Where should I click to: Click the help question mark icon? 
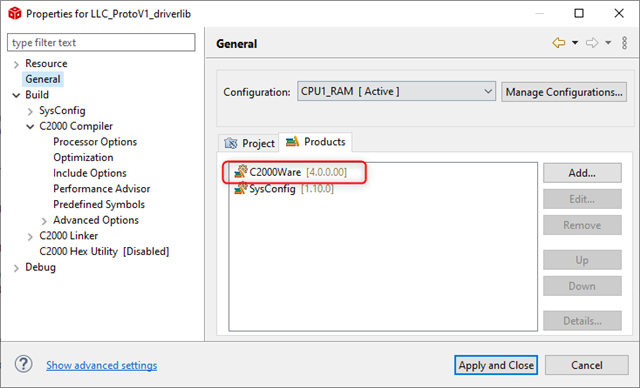click(24, 364)
